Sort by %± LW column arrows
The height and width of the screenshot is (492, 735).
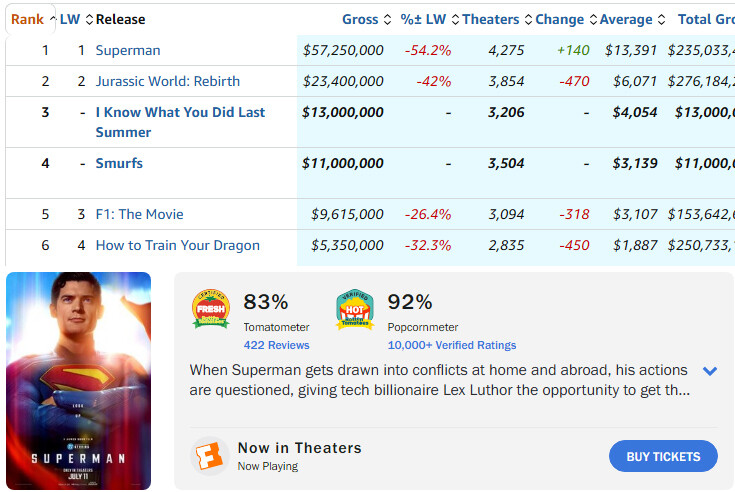click(455, 20)
